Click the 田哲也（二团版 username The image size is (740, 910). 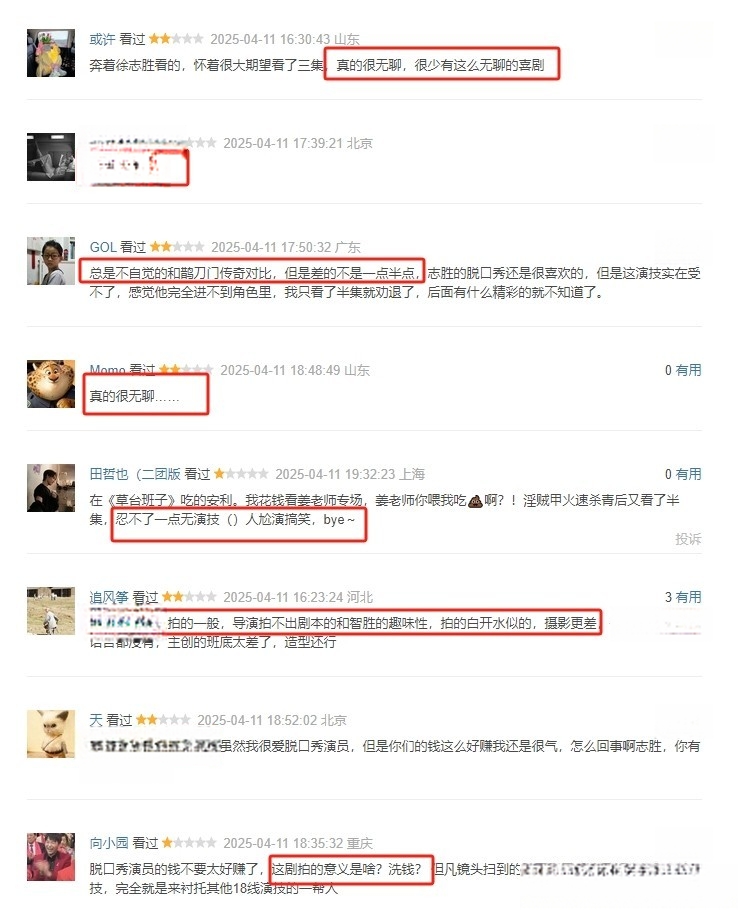[135, 474]
